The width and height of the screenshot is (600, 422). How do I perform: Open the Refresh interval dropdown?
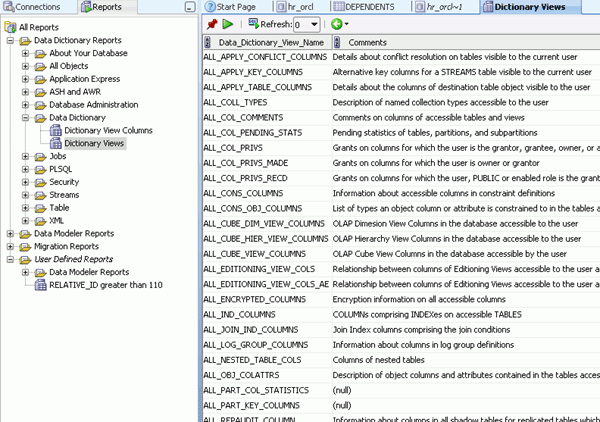point(314,24)
